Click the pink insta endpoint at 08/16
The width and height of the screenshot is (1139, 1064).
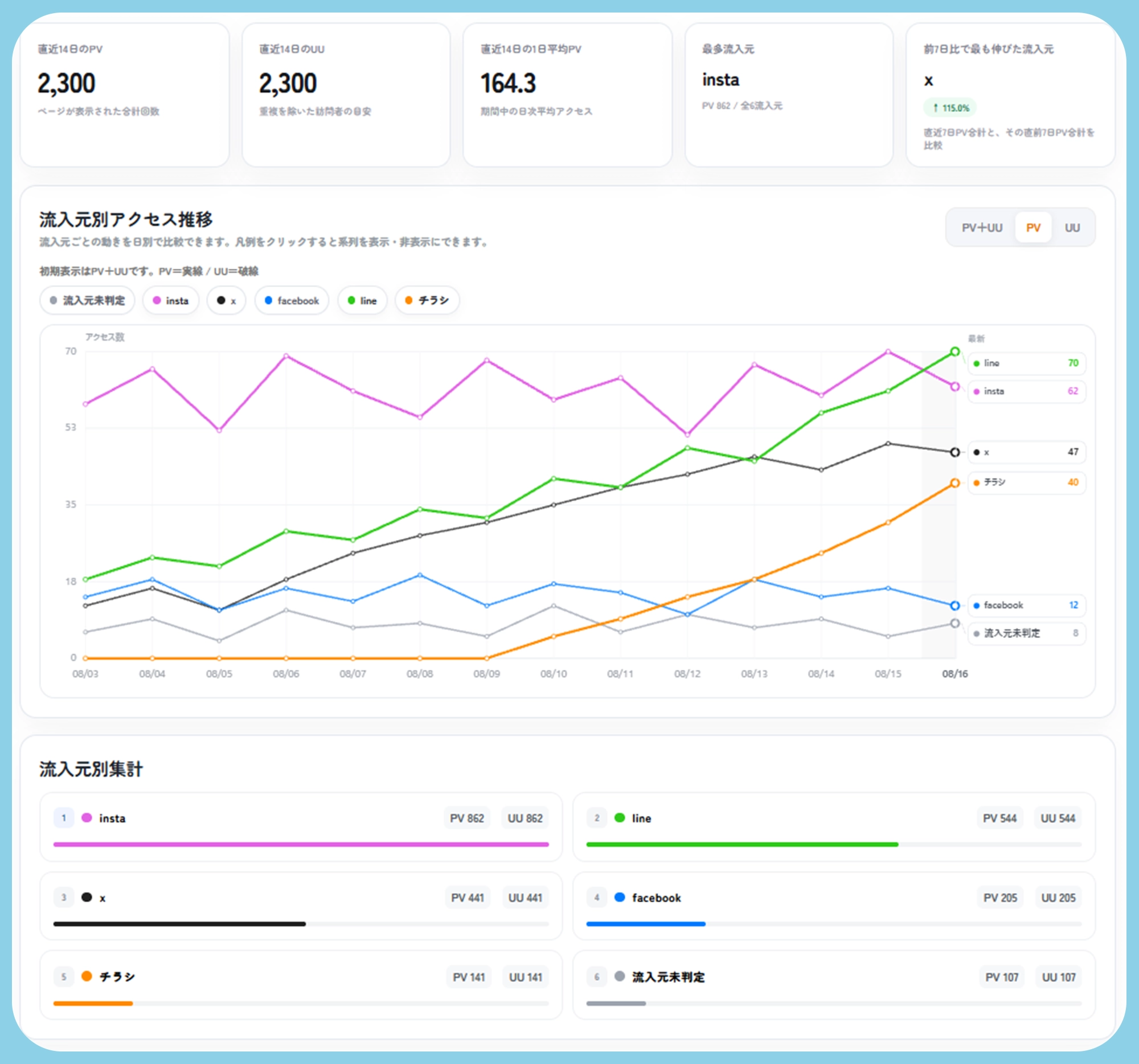click(x=954, y=387)
